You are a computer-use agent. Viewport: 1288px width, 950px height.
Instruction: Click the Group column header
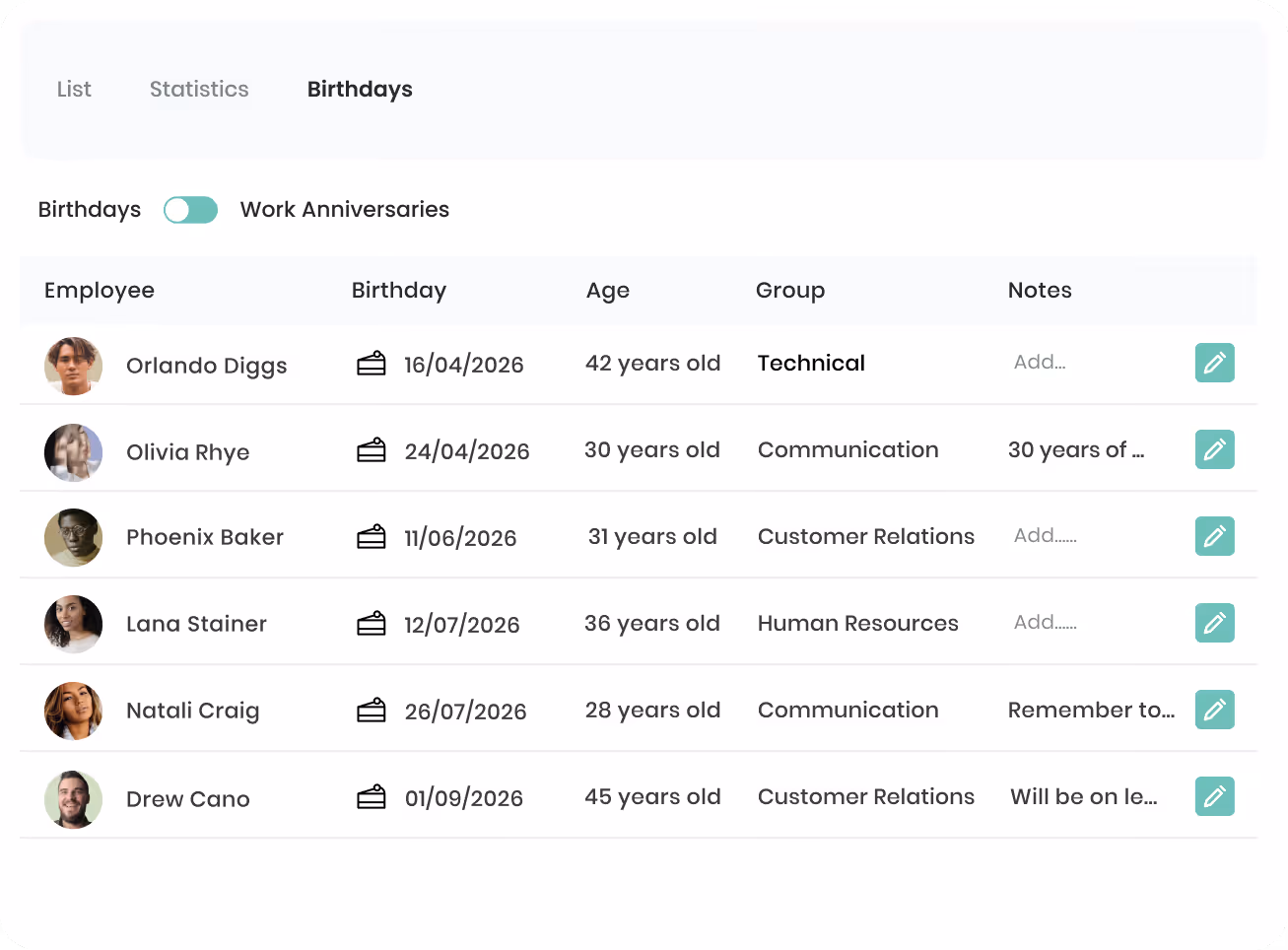(x=790, y=291)
